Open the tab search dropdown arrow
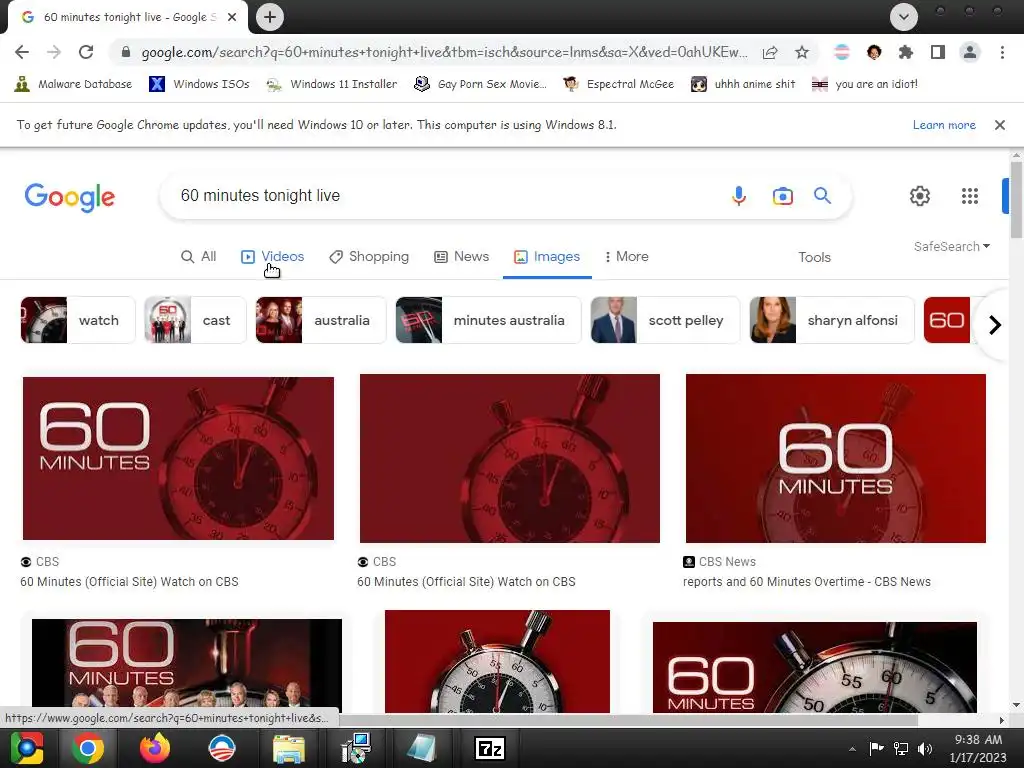 point(904,17)
